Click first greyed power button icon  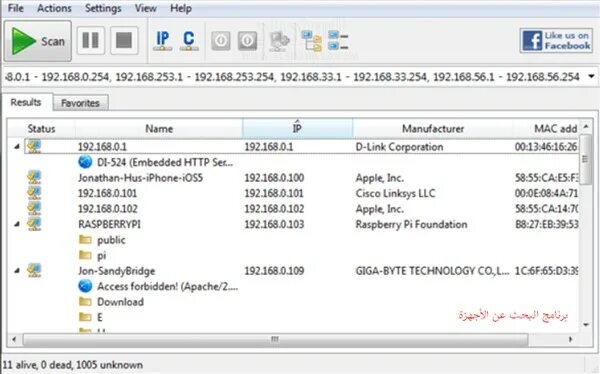pos(221,41)
